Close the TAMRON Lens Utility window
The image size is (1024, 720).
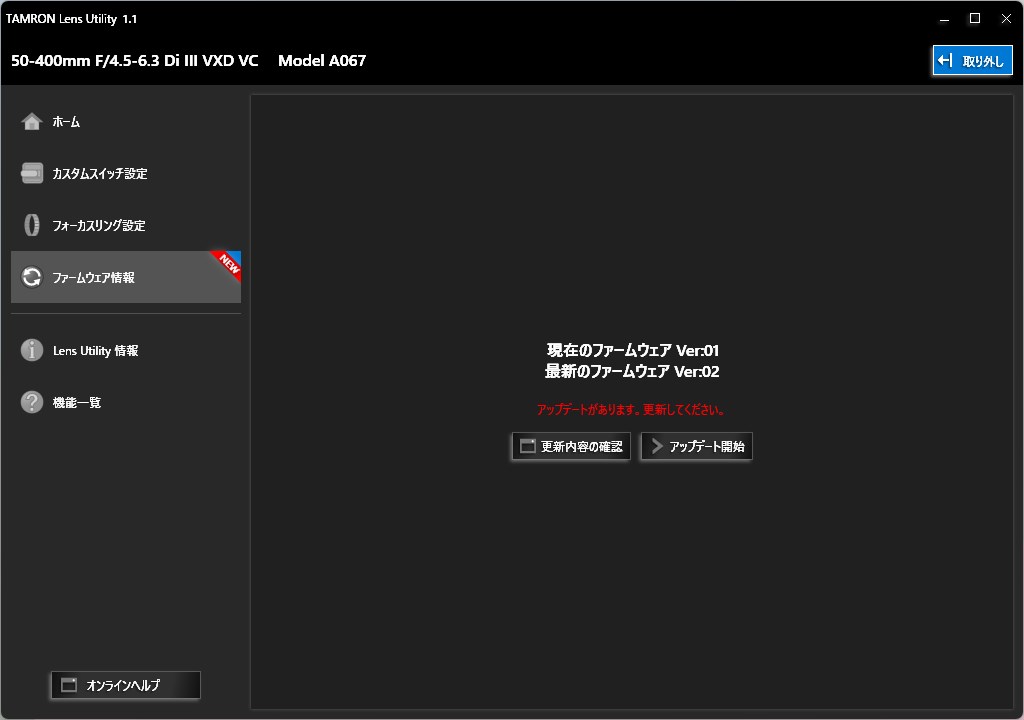pos(1006,19)
